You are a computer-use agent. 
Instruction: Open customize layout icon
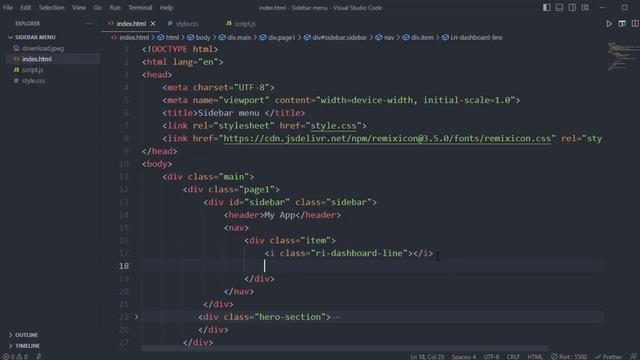click(x=585, y=7)
